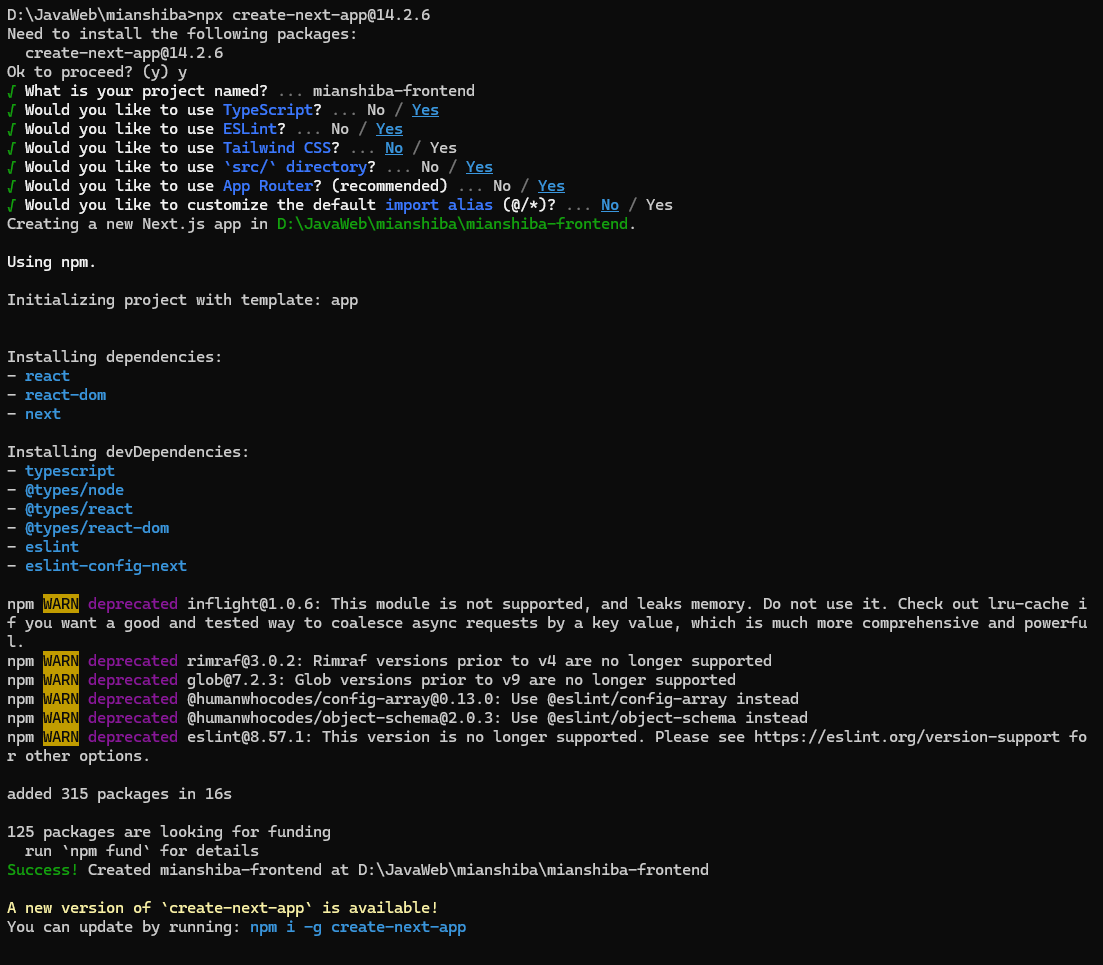
Task: Click the command 'npx create-next-app@14.2.6'
Action: tap(313, 15)
